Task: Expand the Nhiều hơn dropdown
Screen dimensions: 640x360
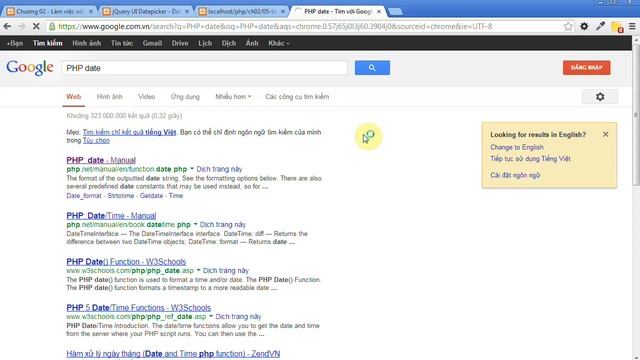Action: tap(233, 97)
